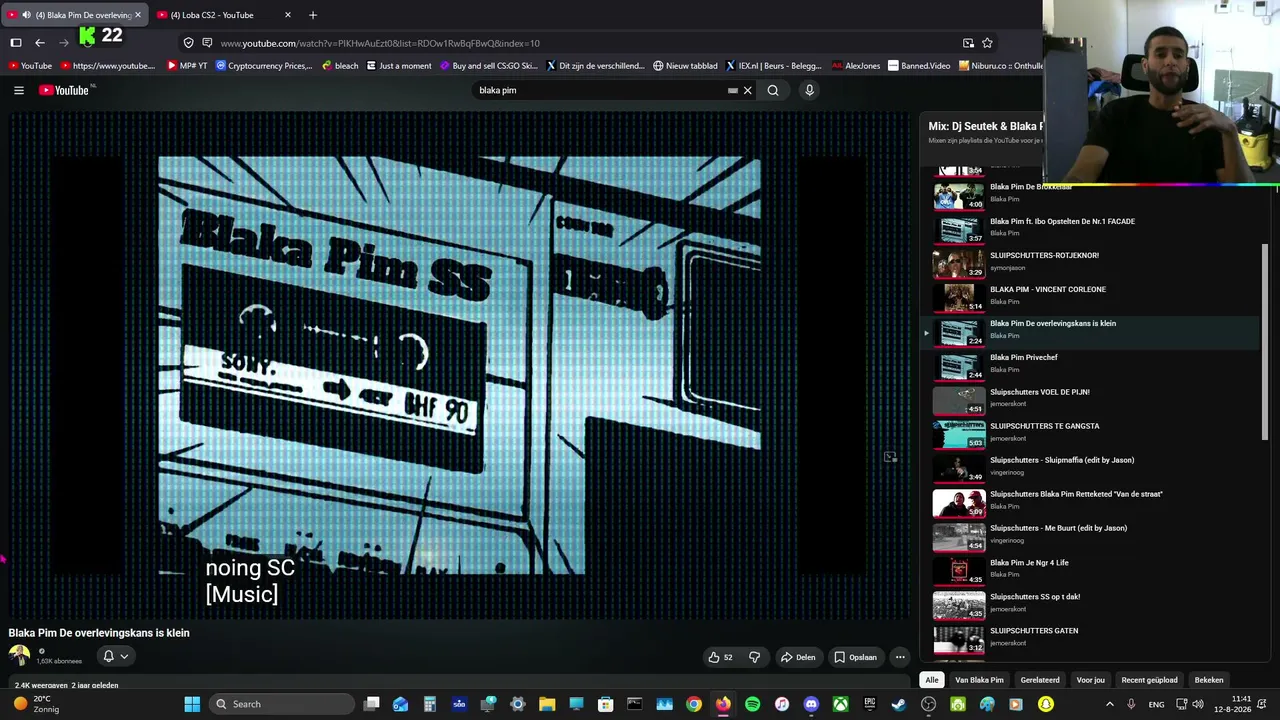Open more actions menu under the video

click(x=900, y=657)
